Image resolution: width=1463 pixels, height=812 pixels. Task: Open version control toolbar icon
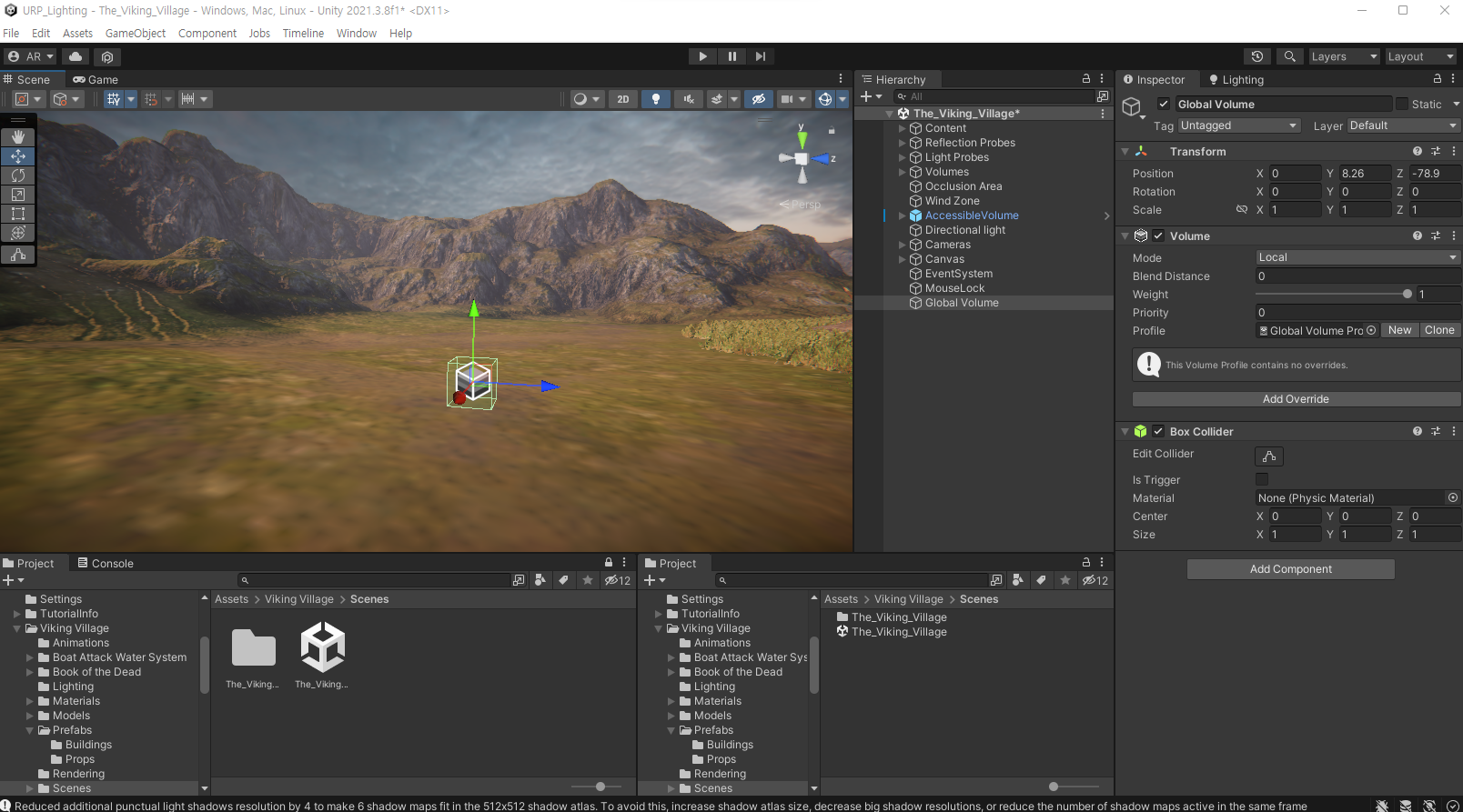point(107,56)
